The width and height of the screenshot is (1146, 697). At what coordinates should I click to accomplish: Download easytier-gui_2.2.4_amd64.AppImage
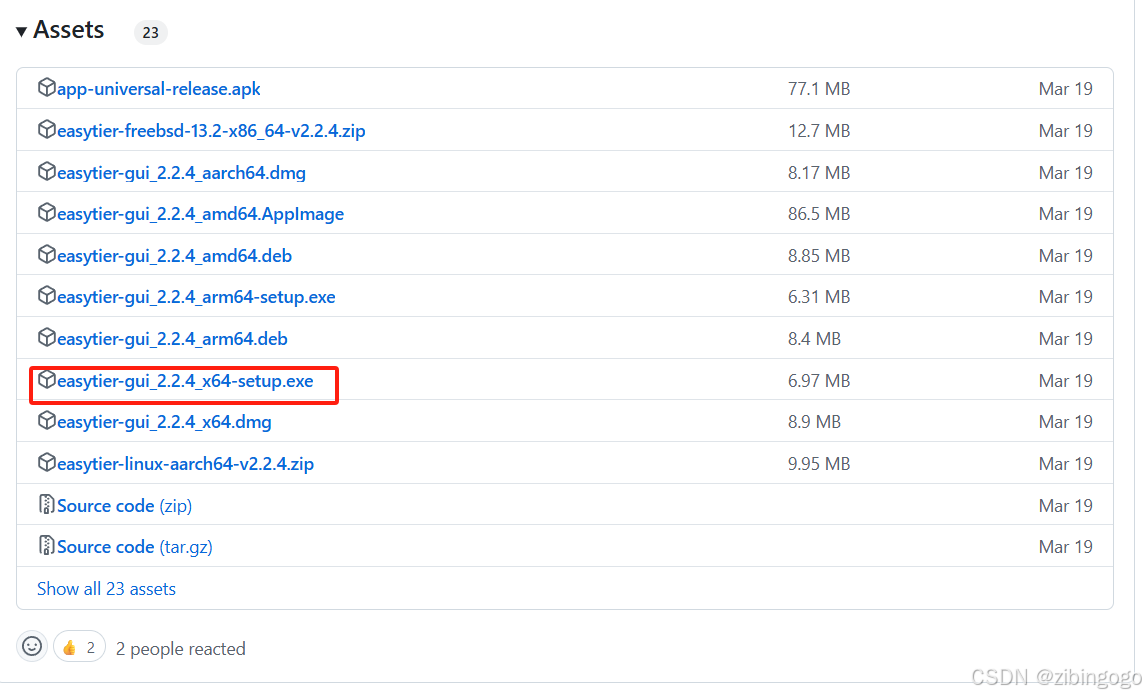(200, 214)
